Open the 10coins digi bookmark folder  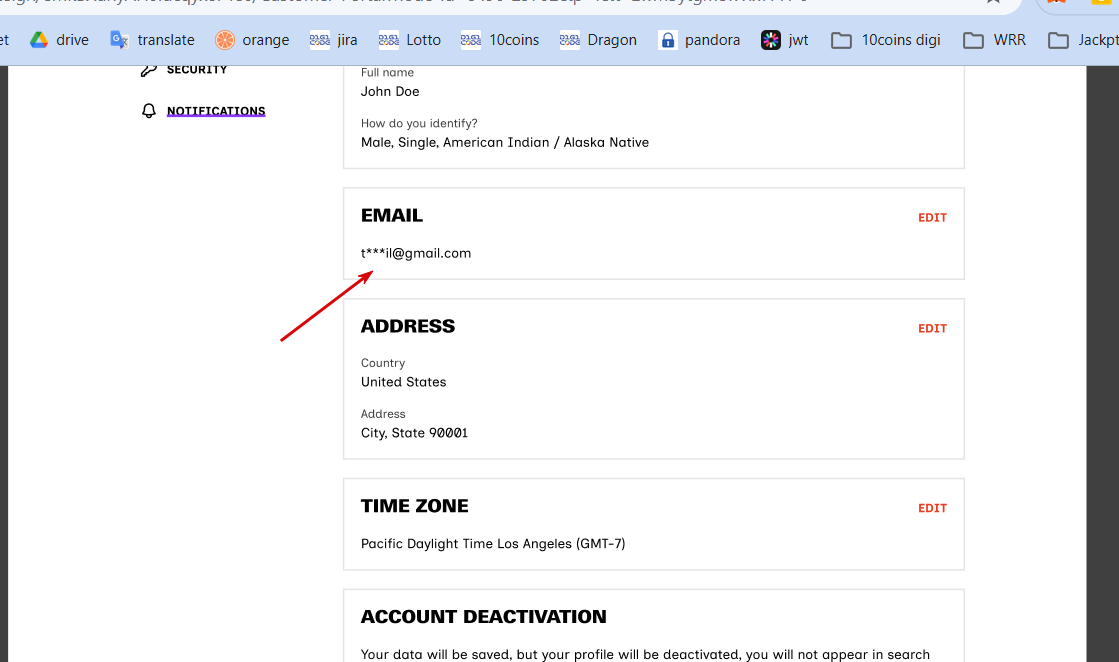click(x=886, y=40)
